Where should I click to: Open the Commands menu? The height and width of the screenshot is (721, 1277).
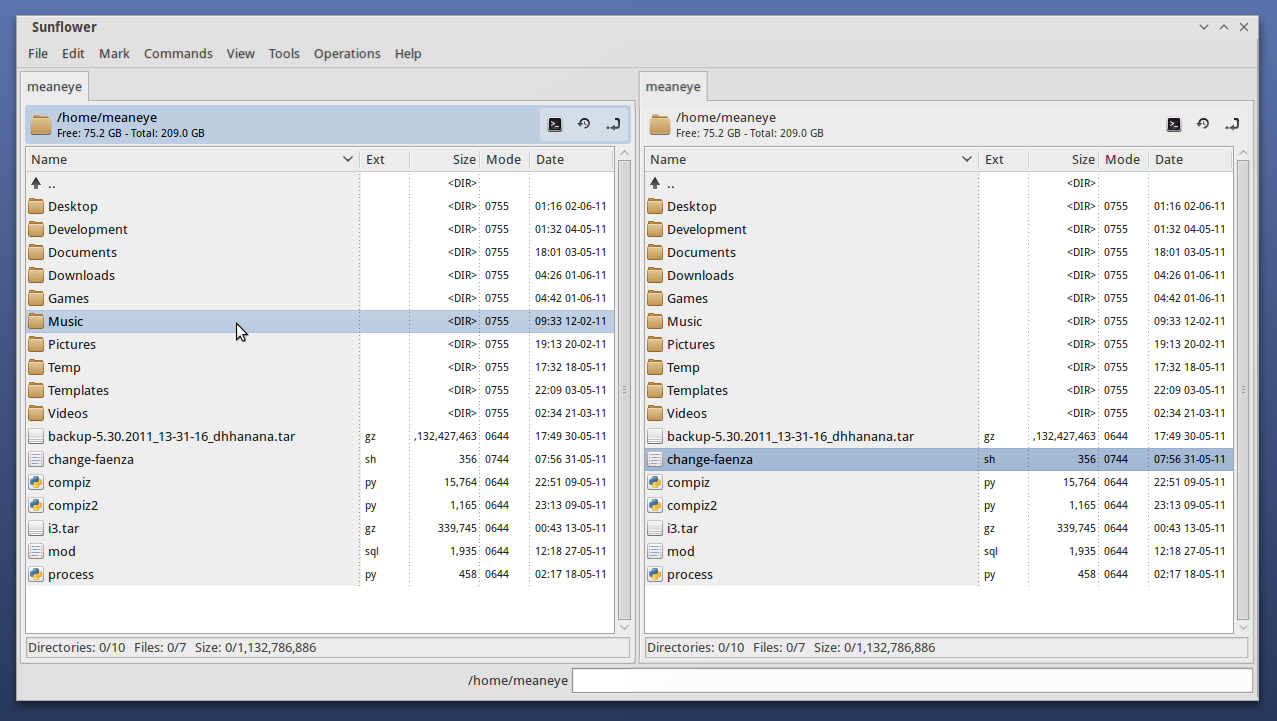tap(178, 54)
